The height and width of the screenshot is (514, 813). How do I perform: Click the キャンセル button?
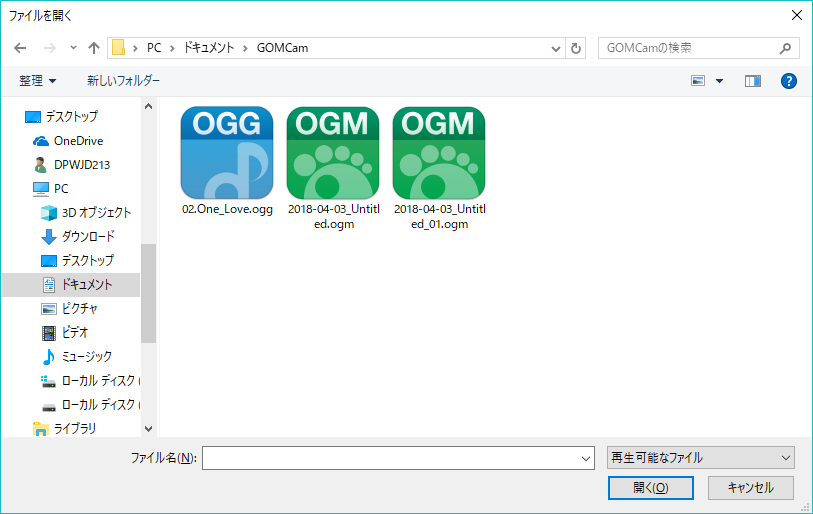click(750, 488)
